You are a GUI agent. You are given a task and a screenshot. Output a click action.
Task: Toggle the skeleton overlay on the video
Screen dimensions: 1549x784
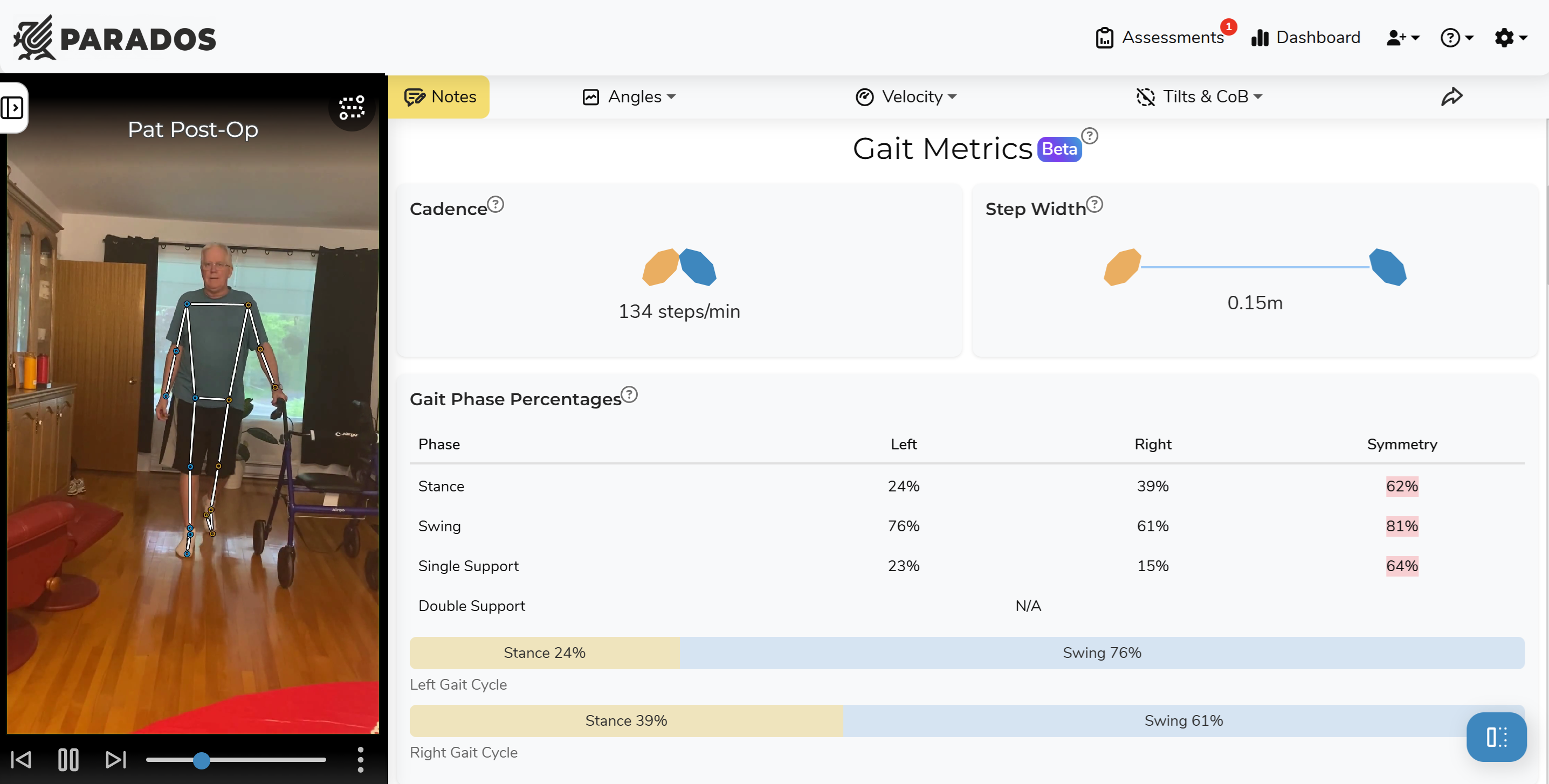click(x=351, y=107)
